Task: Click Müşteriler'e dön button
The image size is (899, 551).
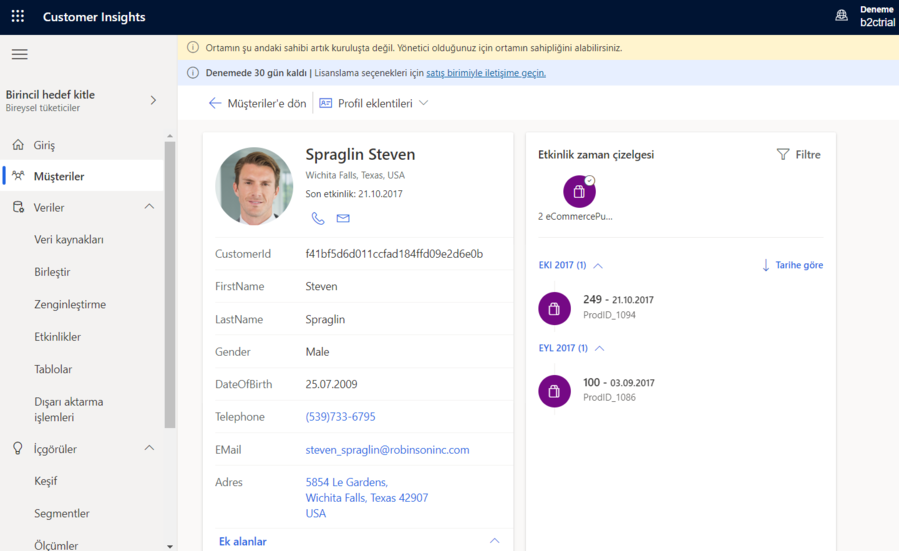Action: tap(257, 103)
